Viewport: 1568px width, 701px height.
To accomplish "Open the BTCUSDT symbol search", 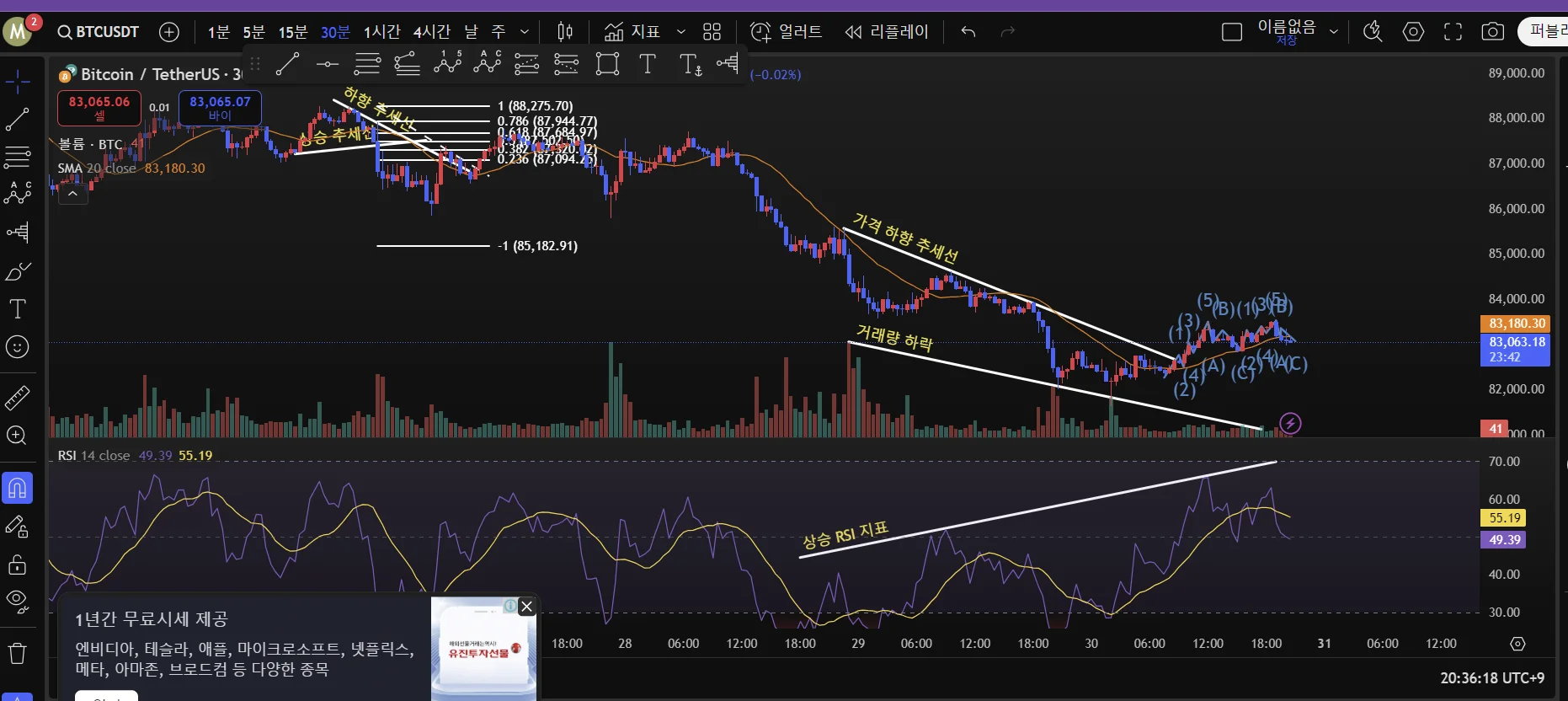I will 99,32.
